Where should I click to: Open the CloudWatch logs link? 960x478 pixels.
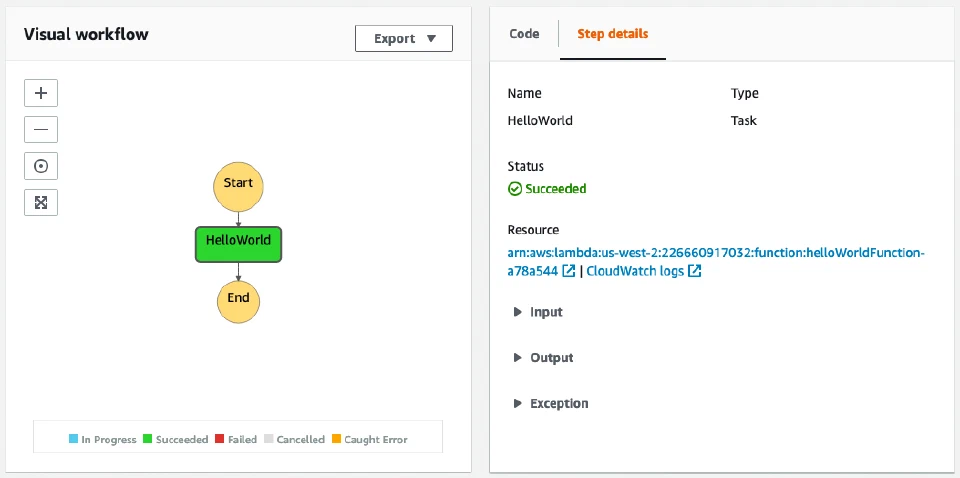tap(635, 271)
